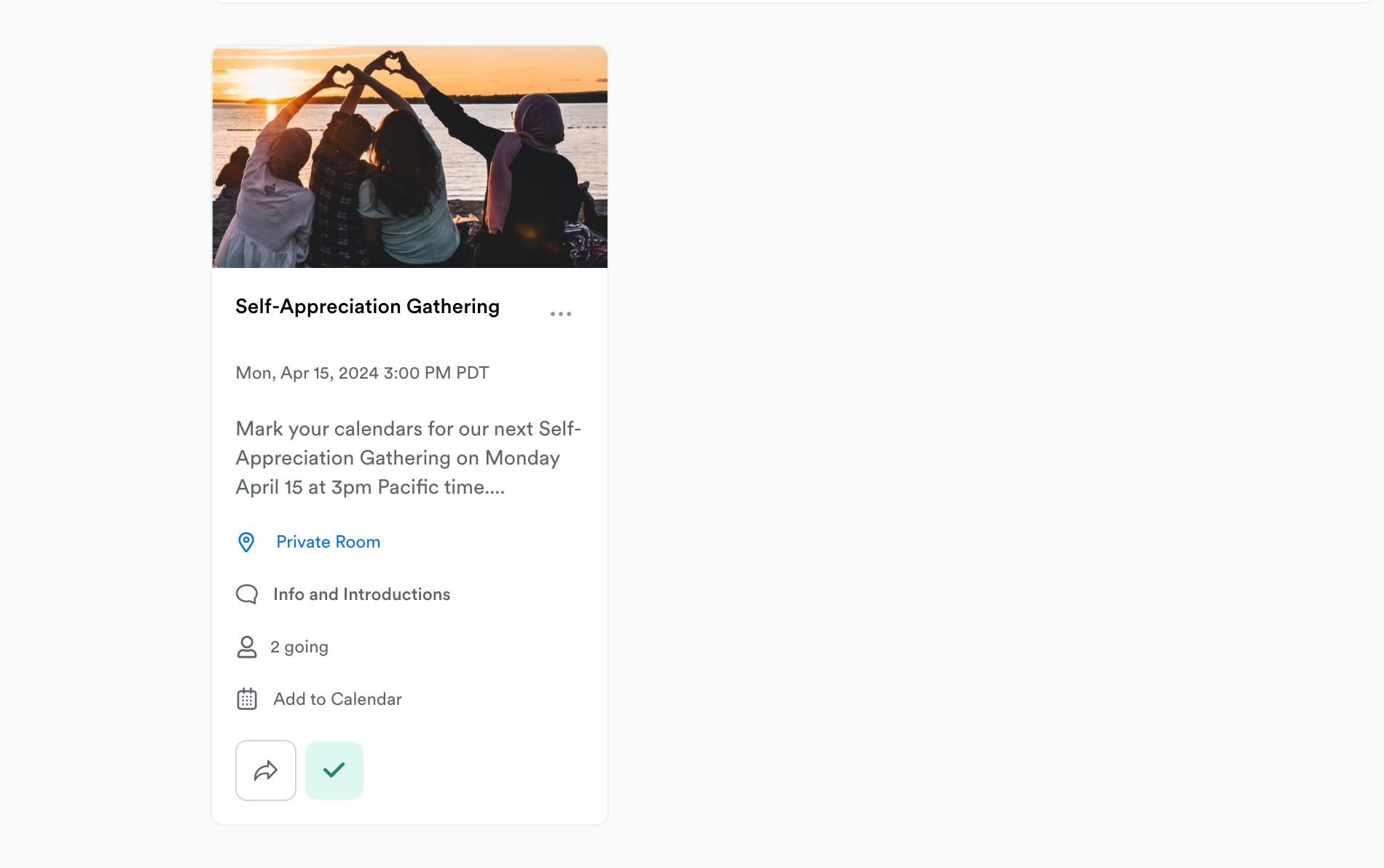This screenshot has height=868, width=1384.
Task: Click the share arrow button
Action: 266,770
